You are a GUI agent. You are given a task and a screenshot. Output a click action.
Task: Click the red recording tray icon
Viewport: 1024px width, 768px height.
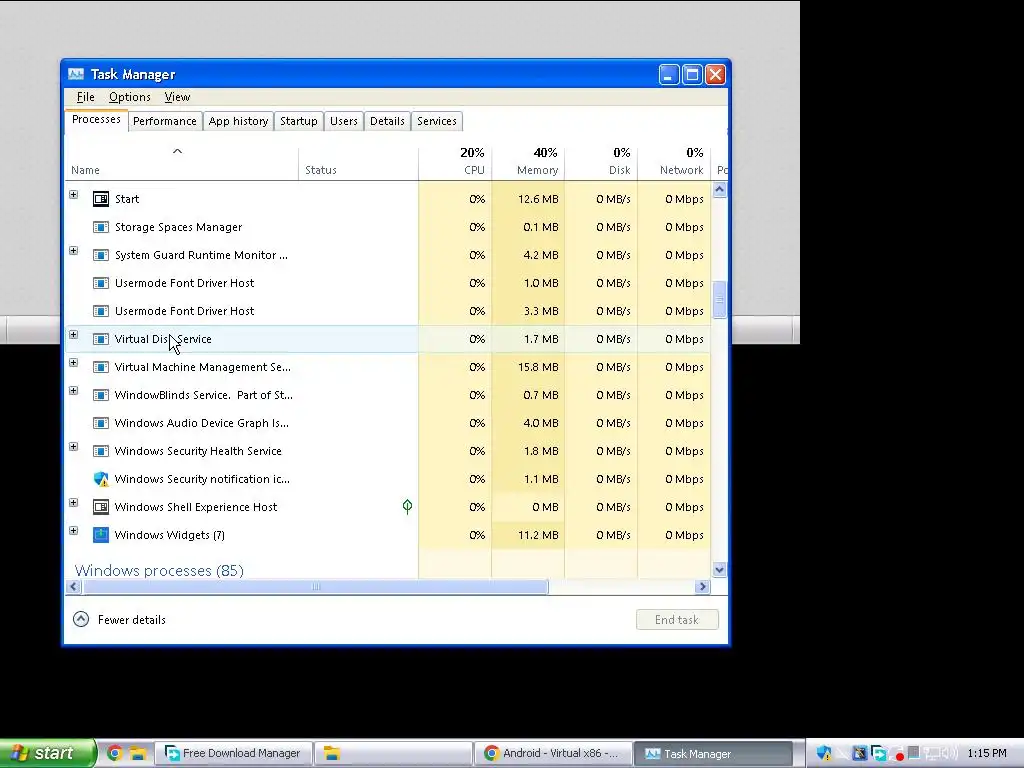[x=897, y=754]
